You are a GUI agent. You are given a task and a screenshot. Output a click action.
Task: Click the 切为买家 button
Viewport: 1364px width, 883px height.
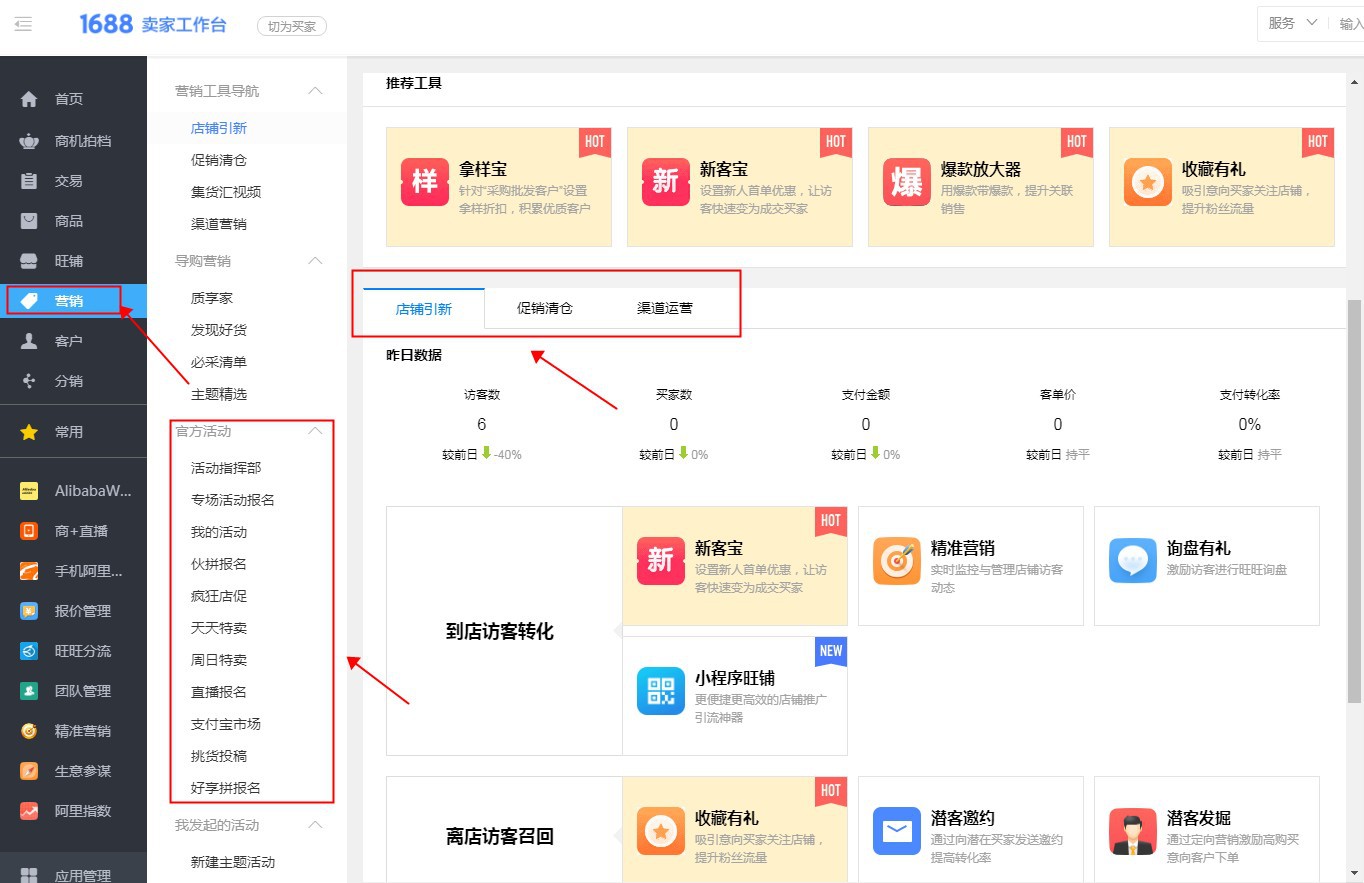292,27
